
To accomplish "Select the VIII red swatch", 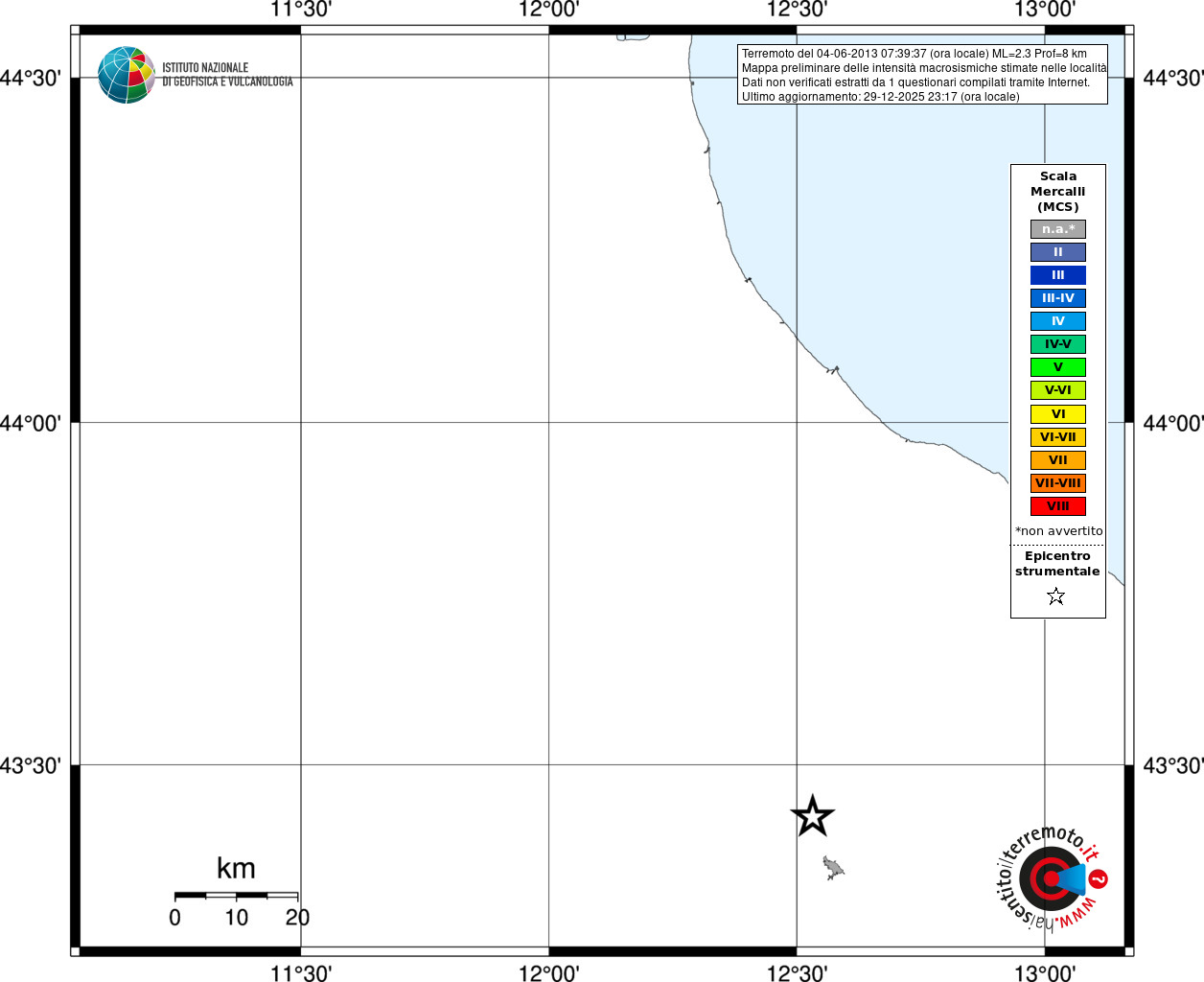I will 1058,506.
